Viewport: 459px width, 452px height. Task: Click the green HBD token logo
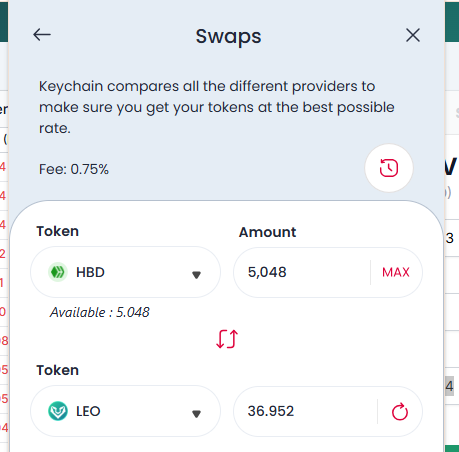coord(58,272)
